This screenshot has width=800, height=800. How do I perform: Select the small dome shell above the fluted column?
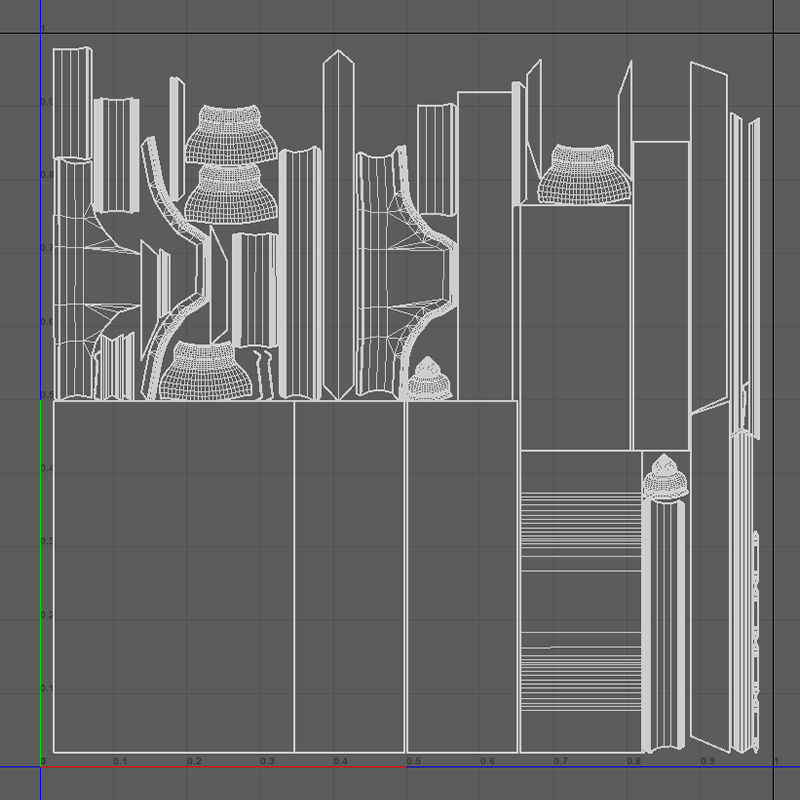665,477
